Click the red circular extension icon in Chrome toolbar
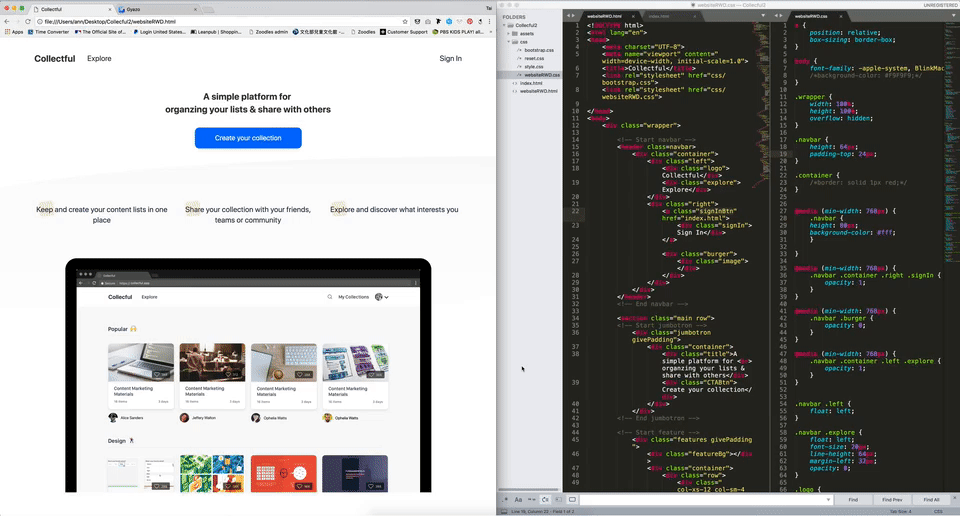 pyautogui.click(x=470, y=21)
